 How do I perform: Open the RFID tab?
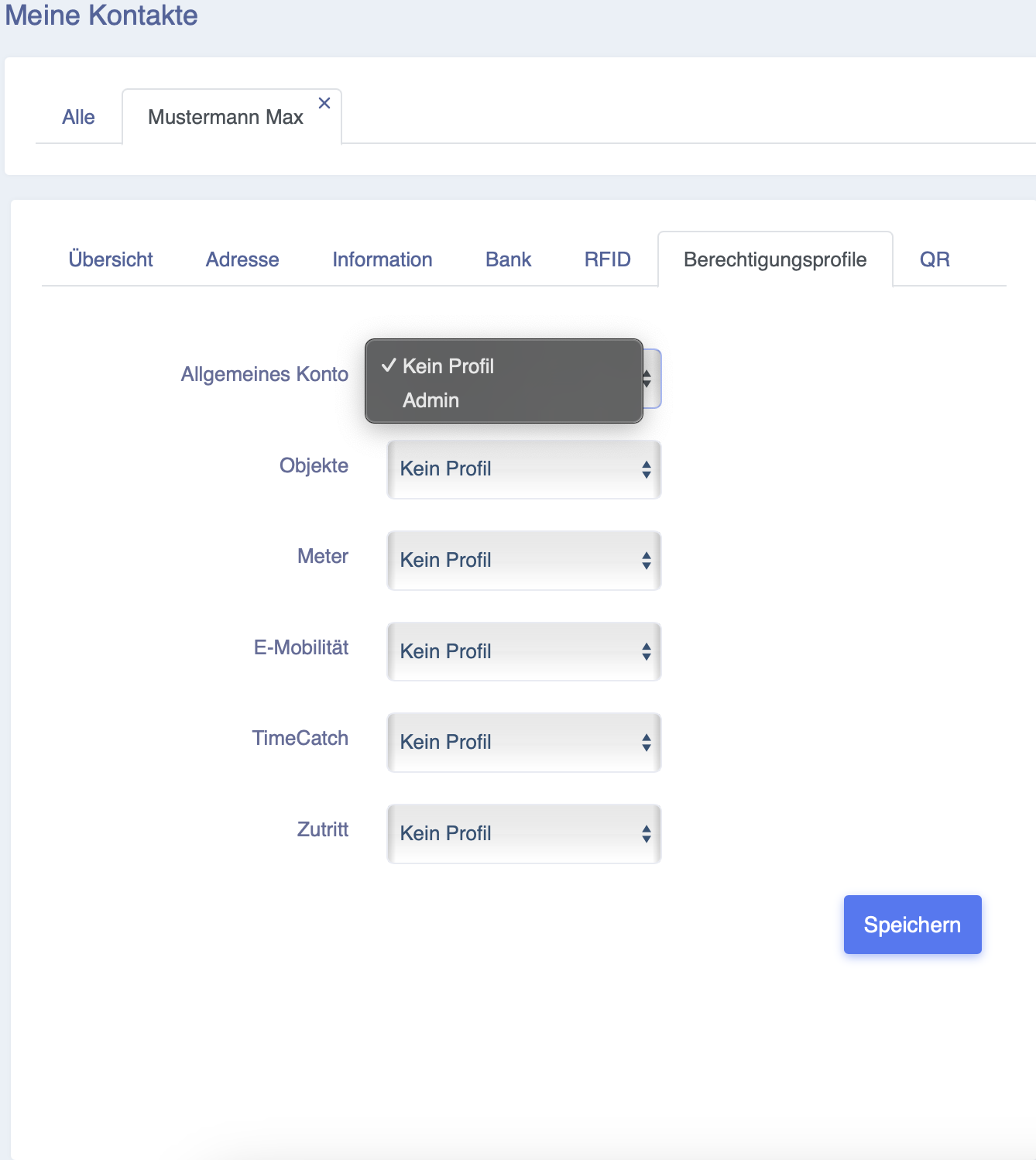(x=608, y=259)
